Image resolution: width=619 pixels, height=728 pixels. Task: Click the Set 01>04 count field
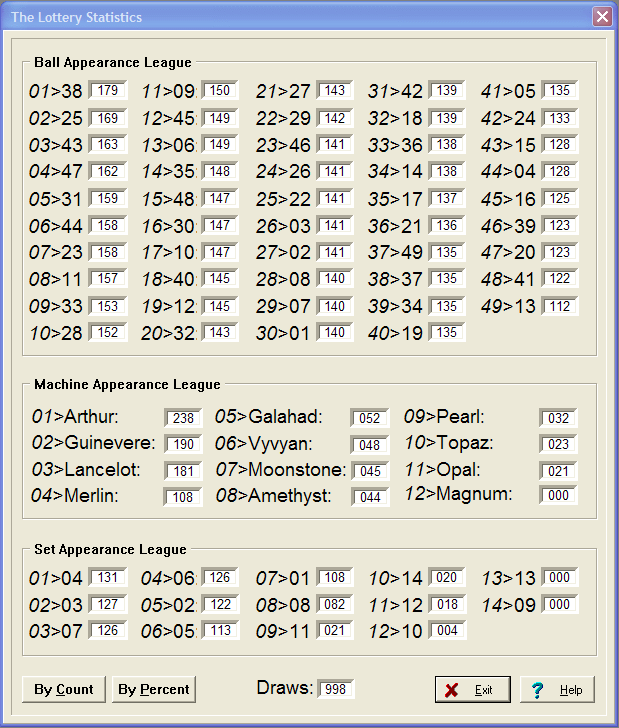tap(108, 577)
